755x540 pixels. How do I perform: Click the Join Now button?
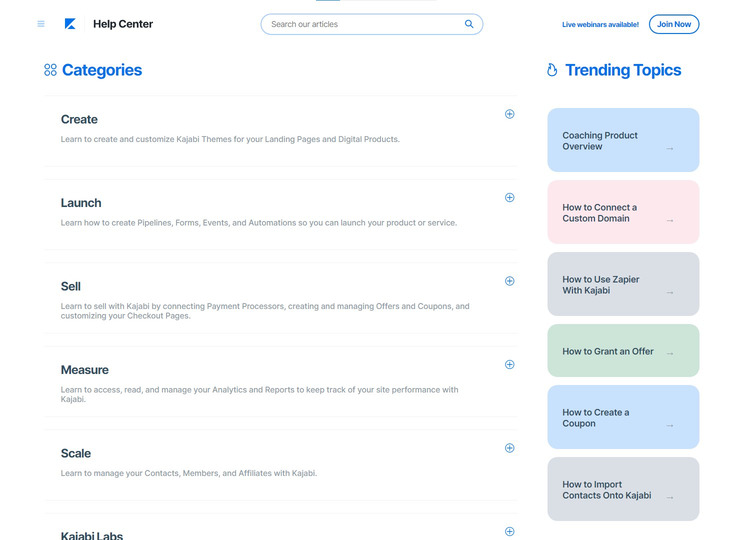tap(674, 24)
